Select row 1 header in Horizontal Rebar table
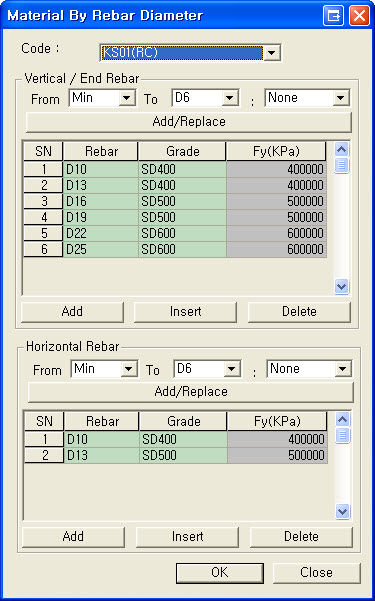This screenshot has width=375, height=601. (44, 439)
